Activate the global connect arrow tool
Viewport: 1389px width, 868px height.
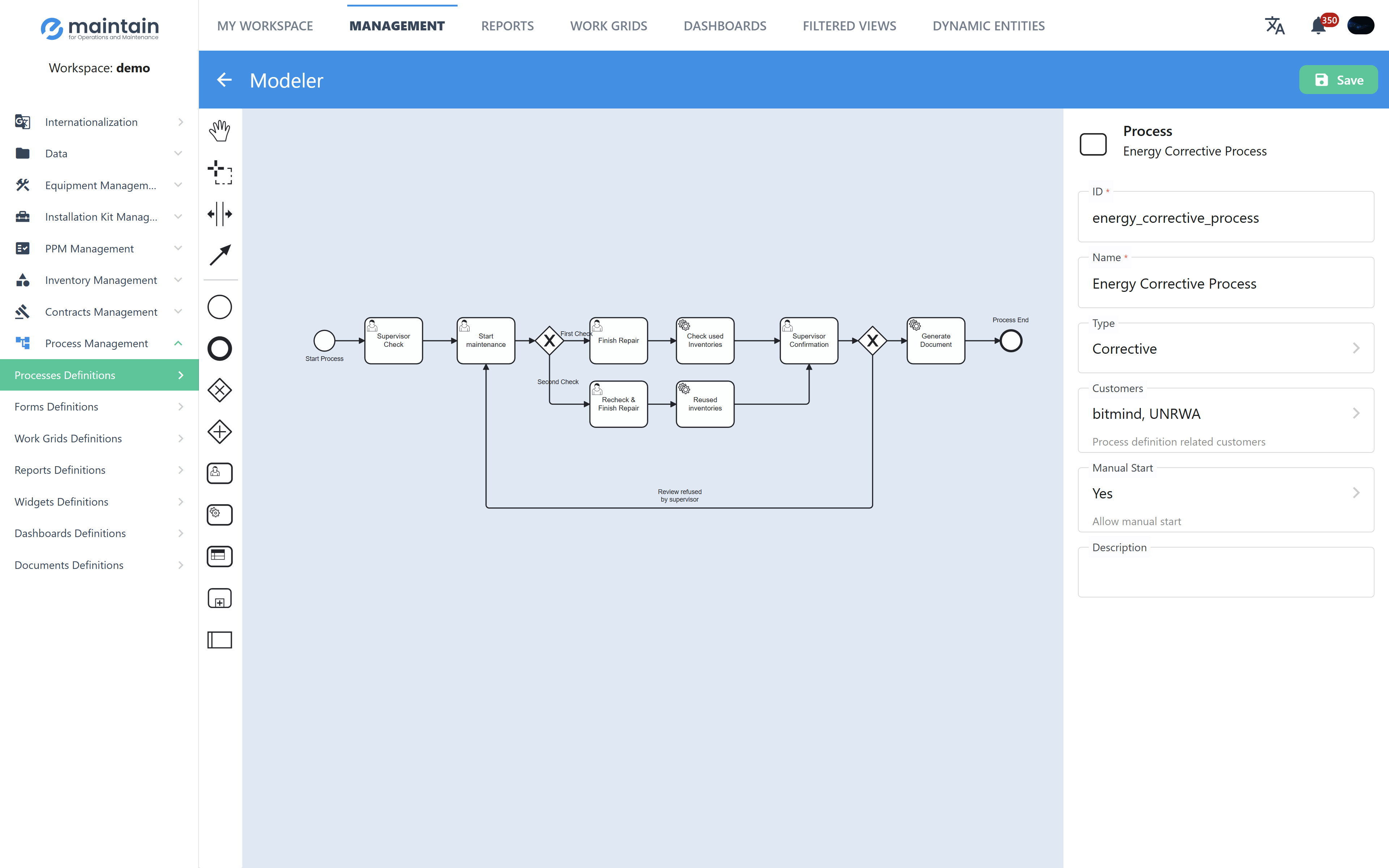219,255
